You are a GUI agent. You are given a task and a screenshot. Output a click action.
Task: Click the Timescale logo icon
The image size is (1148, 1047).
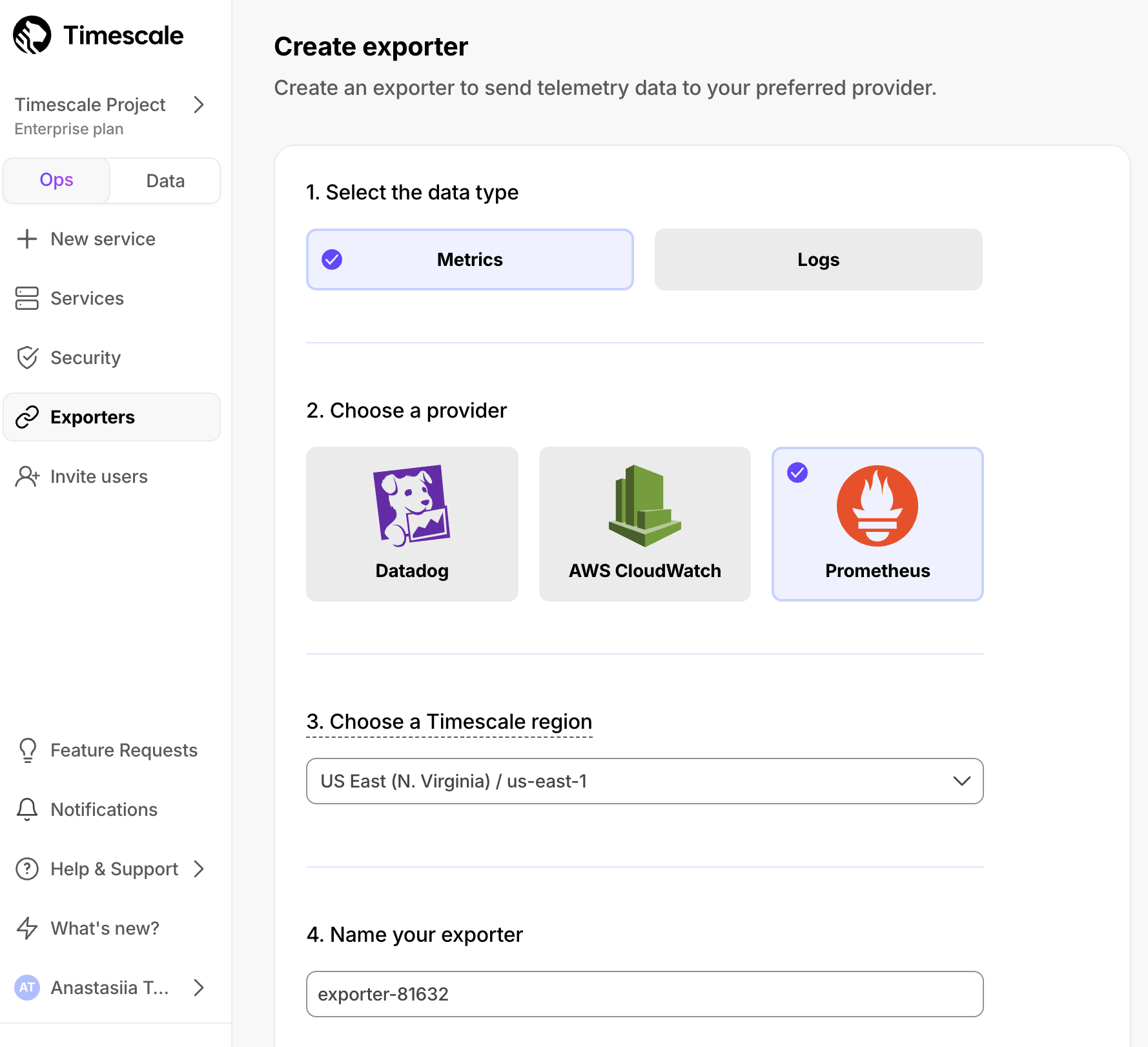click(x=32, y=35)
